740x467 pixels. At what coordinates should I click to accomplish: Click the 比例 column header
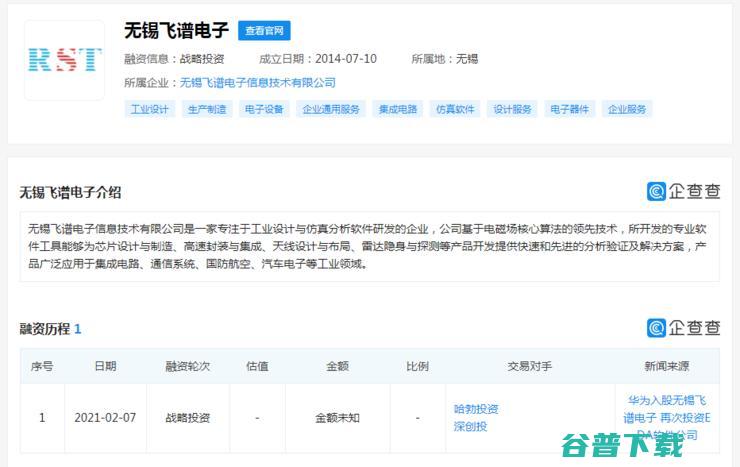(x=418, y=366)
